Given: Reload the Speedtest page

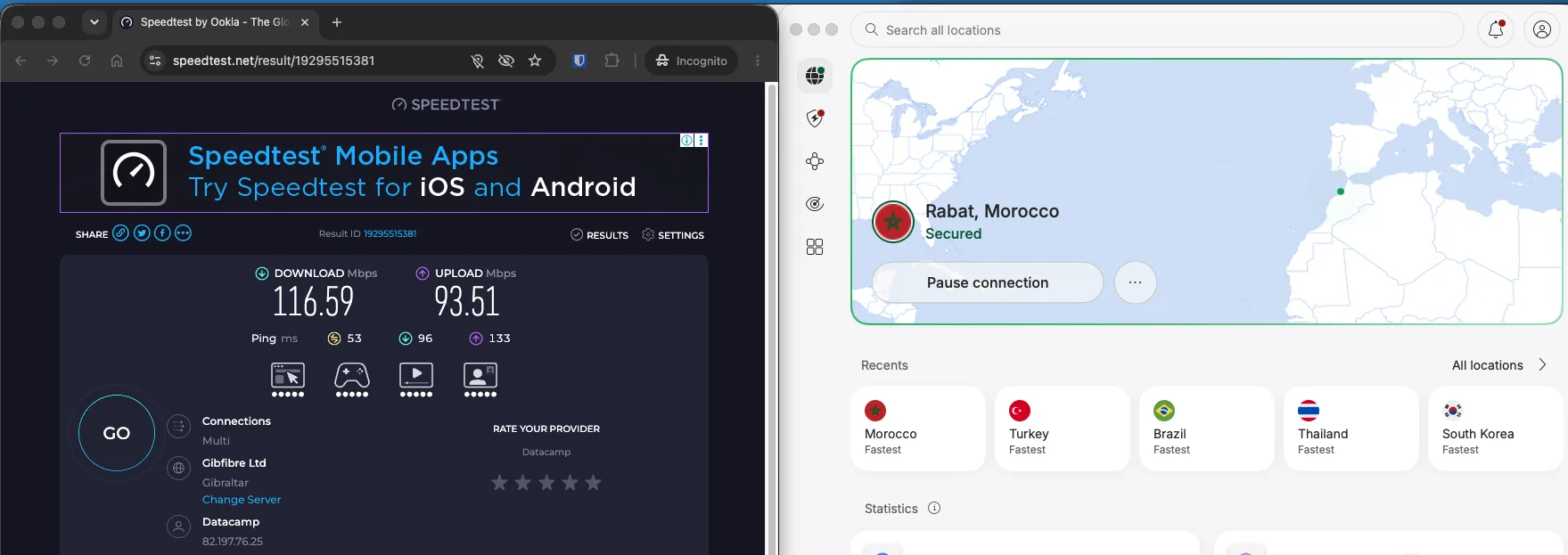Looking at the screenshot, I should point(85,61).
